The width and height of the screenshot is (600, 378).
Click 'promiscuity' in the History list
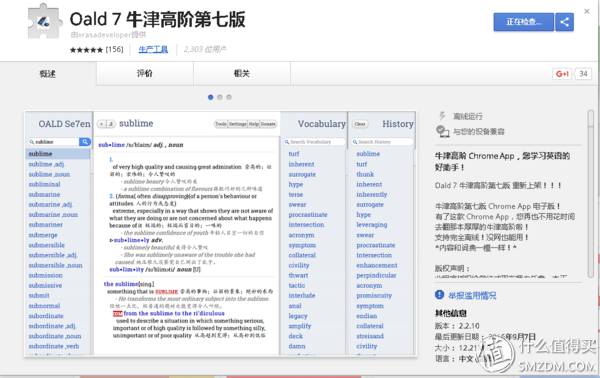point(374,296)
